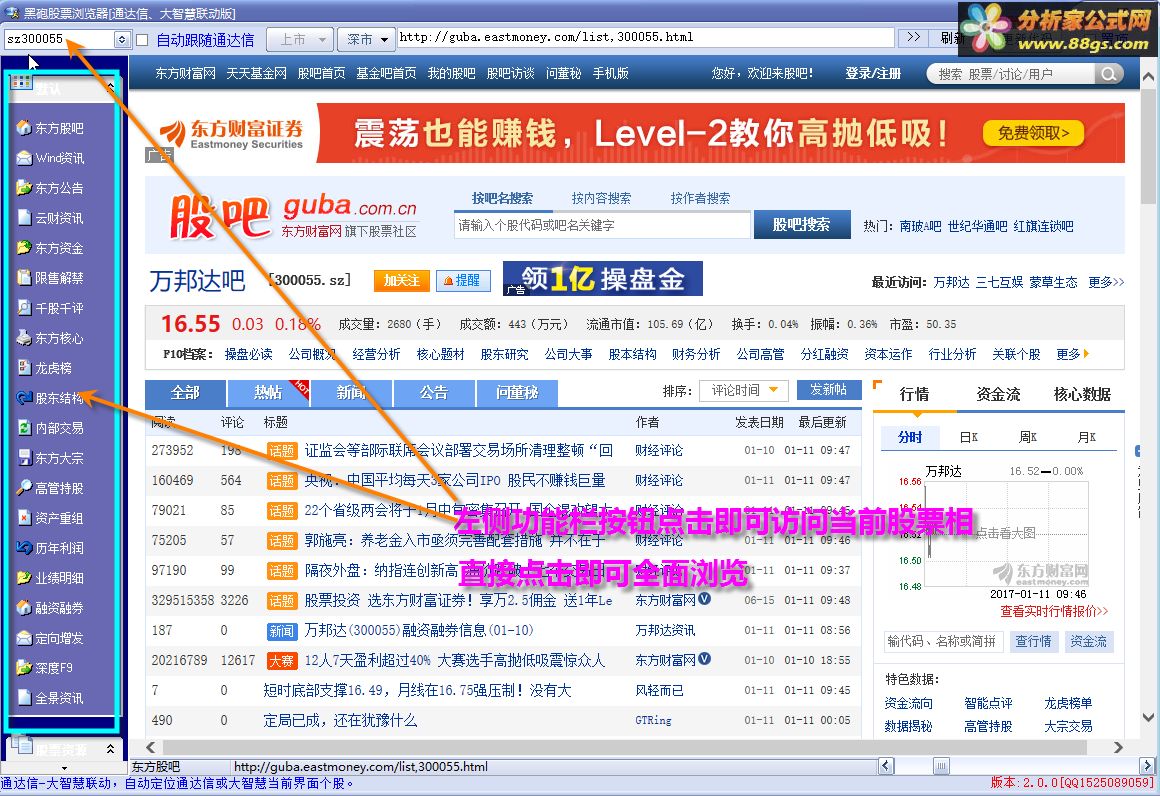Open 定向增发 sidebar item
This screenshot has height=796, width=1160.
50,638
